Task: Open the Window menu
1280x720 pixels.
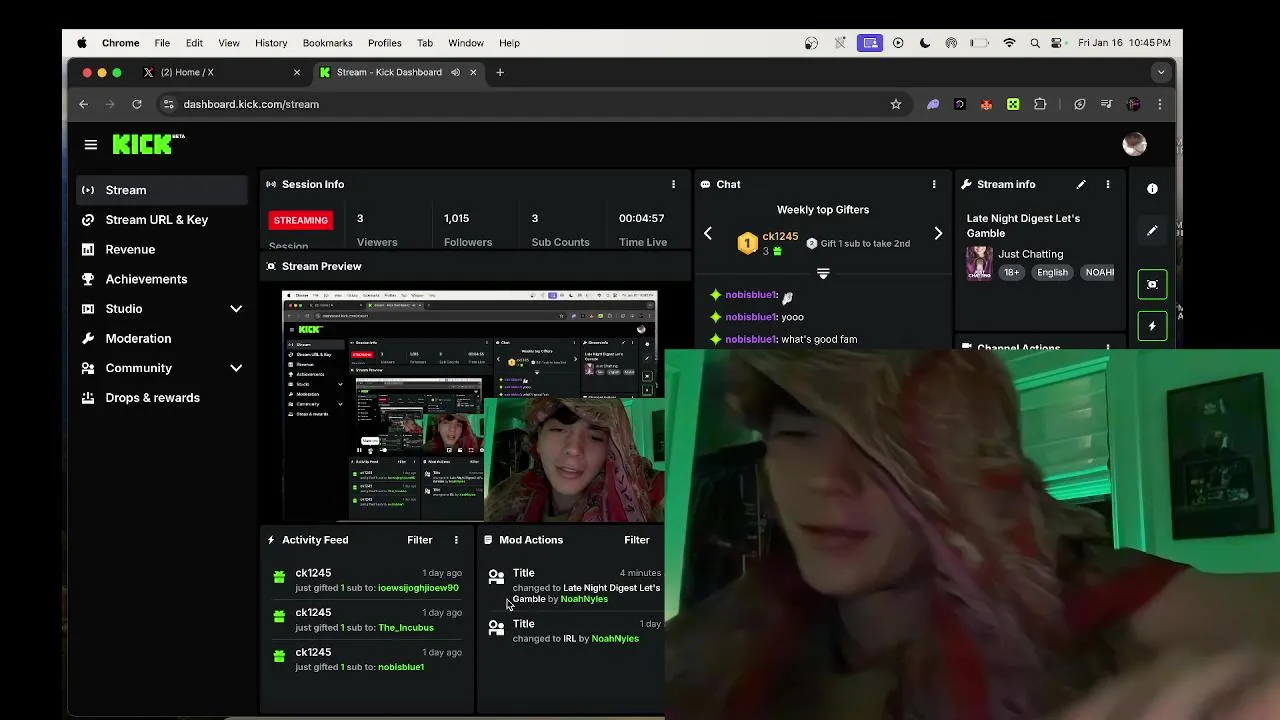Action: [466, 43]
